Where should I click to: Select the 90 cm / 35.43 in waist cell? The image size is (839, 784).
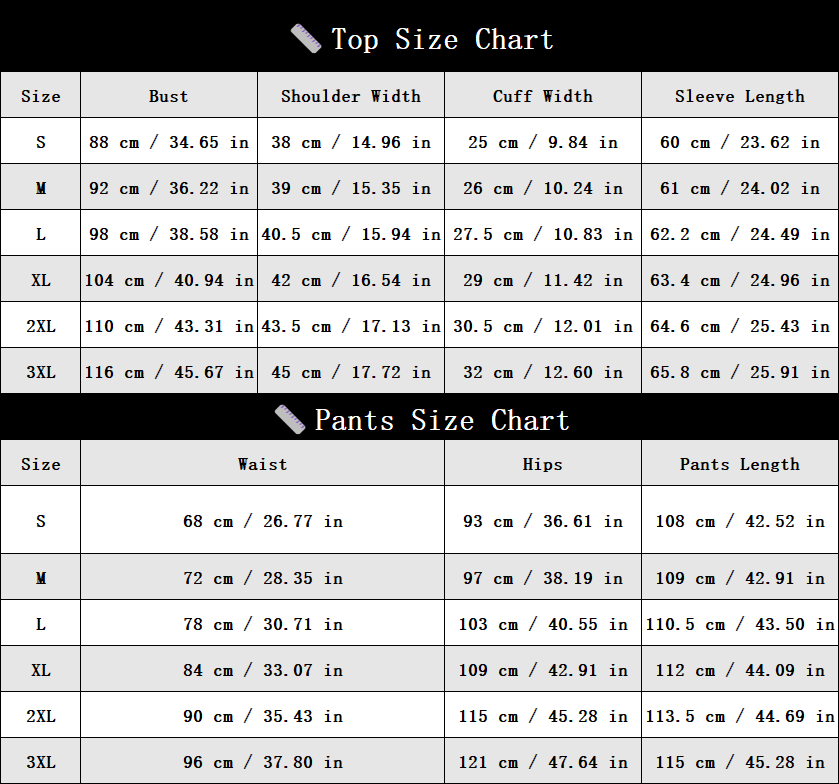pos(263,716)
